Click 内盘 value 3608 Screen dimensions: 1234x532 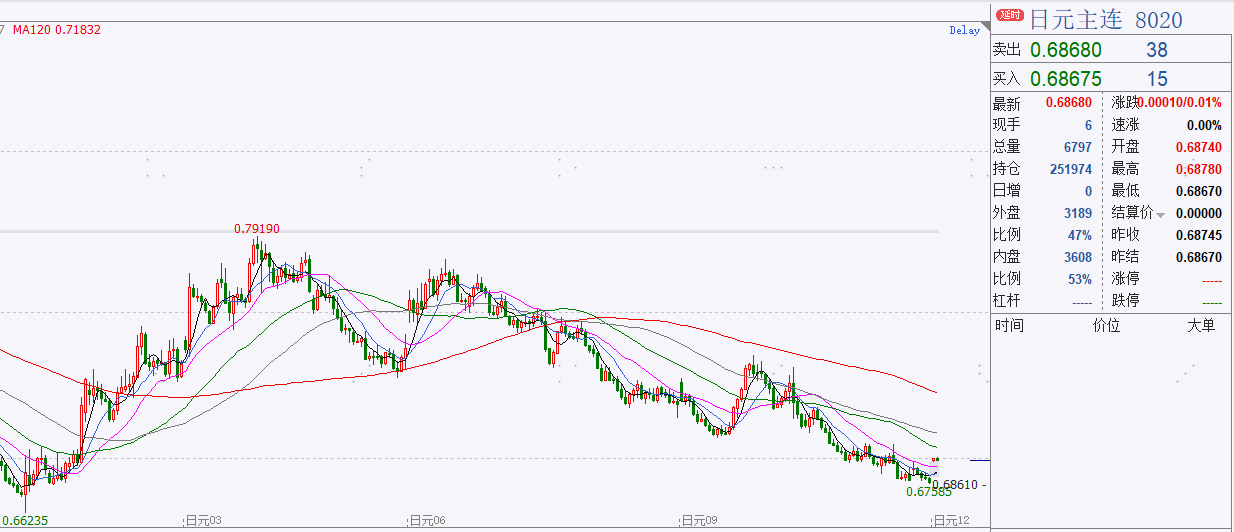click(1078, 257)
